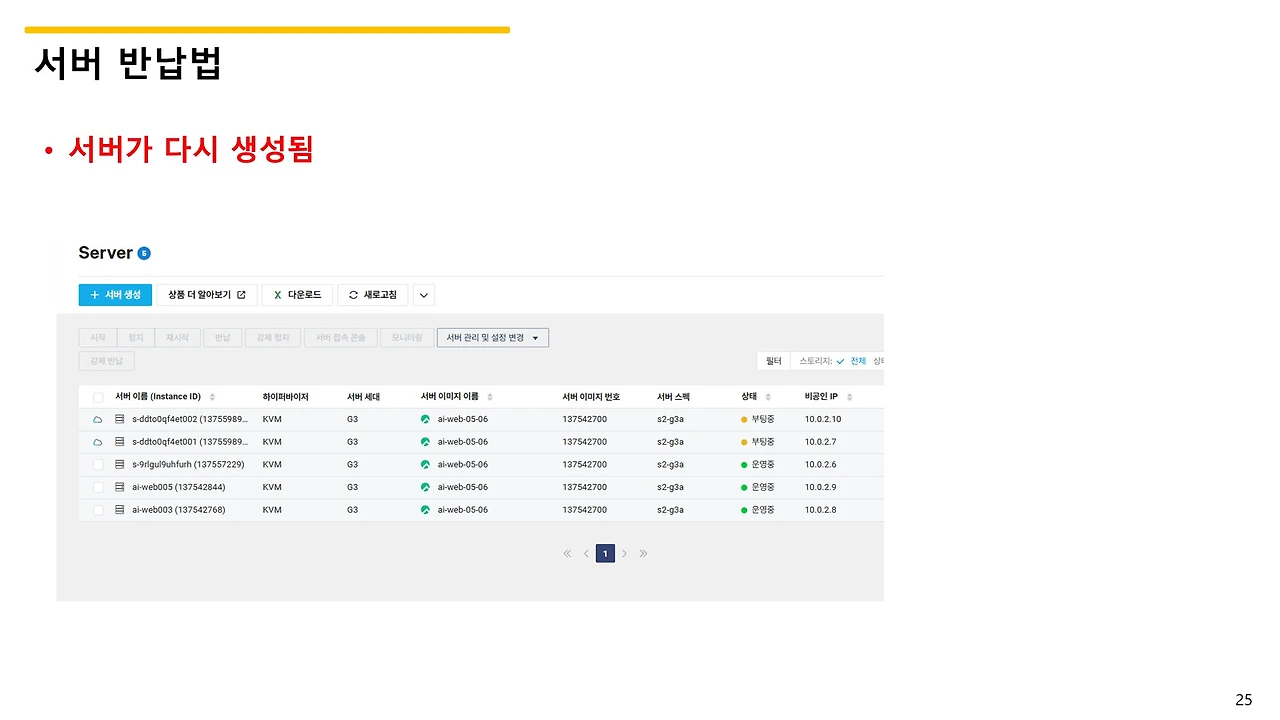Select server name s-ddto0qf4et002
The image size is (1280, 720).
click(190, 419)
